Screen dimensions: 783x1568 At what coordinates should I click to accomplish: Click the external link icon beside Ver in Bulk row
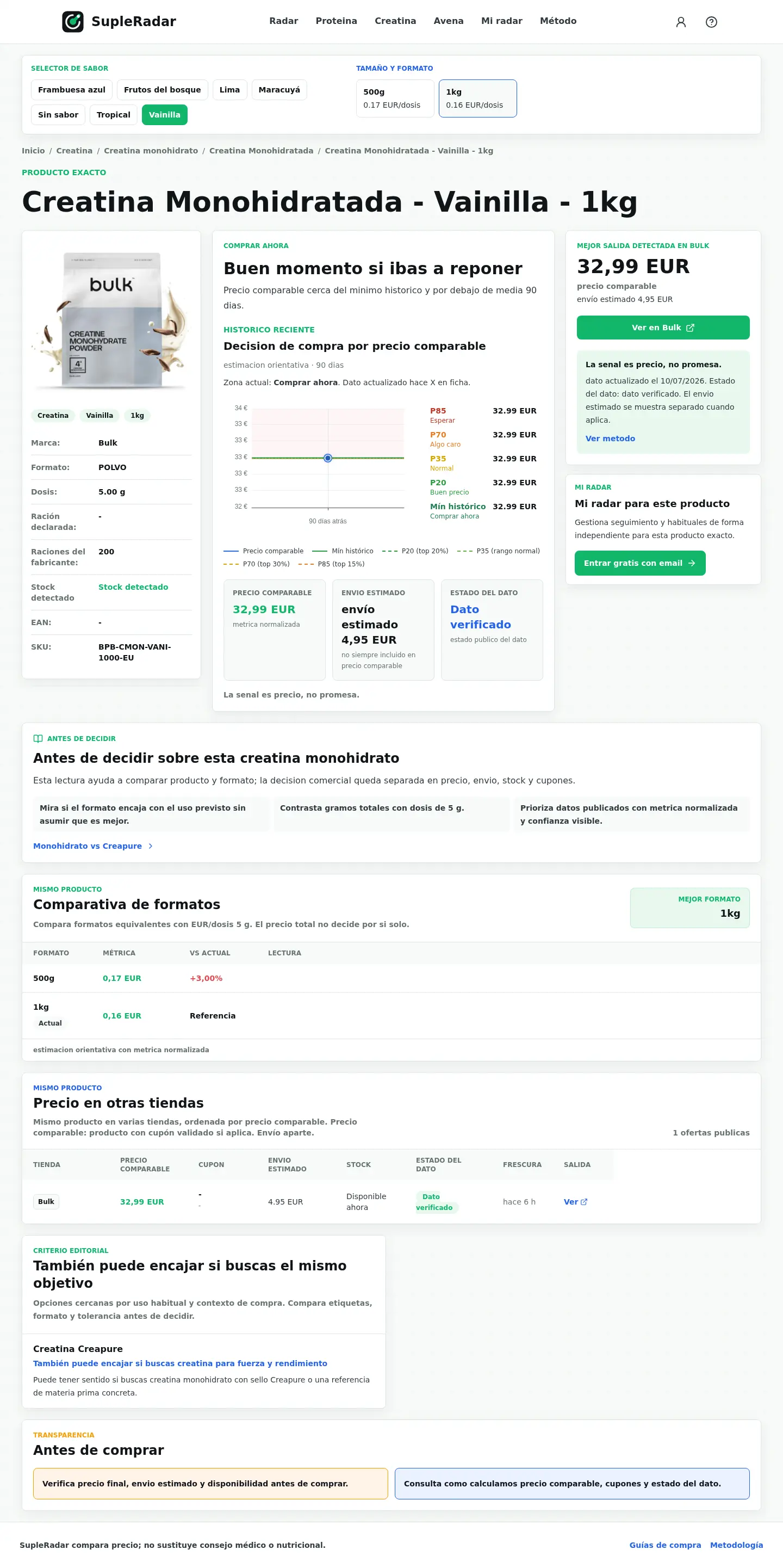pyautogui.click(x=584, y=1201)
